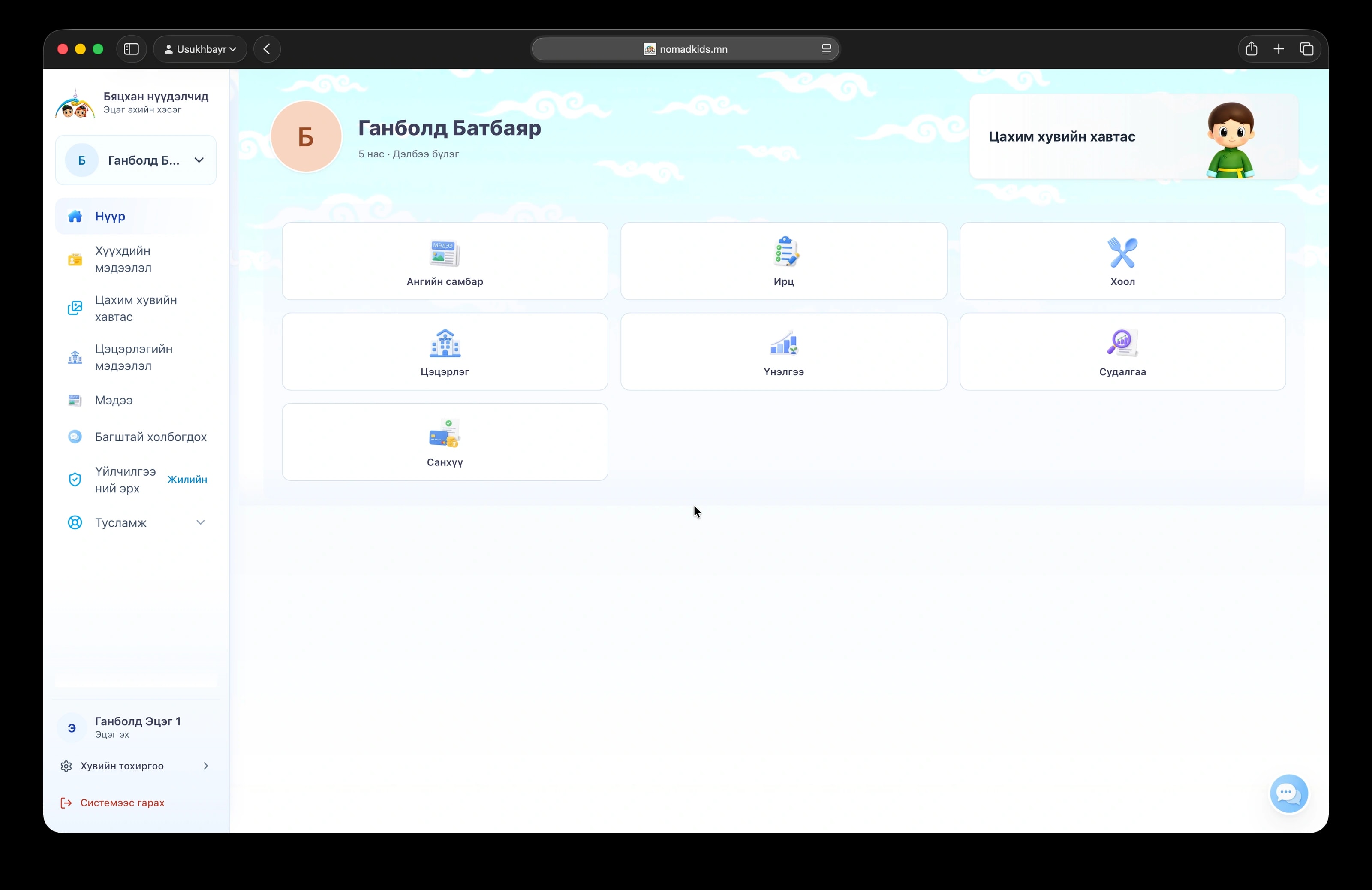Click Системээс гарах logout link

pos(113,803)
